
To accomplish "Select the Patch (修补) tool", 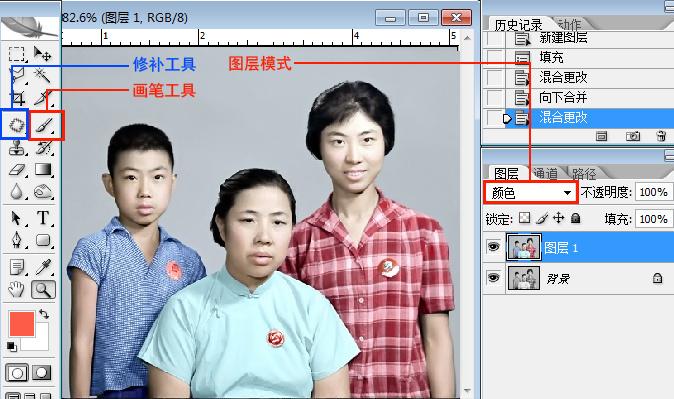I will (16, 125).
